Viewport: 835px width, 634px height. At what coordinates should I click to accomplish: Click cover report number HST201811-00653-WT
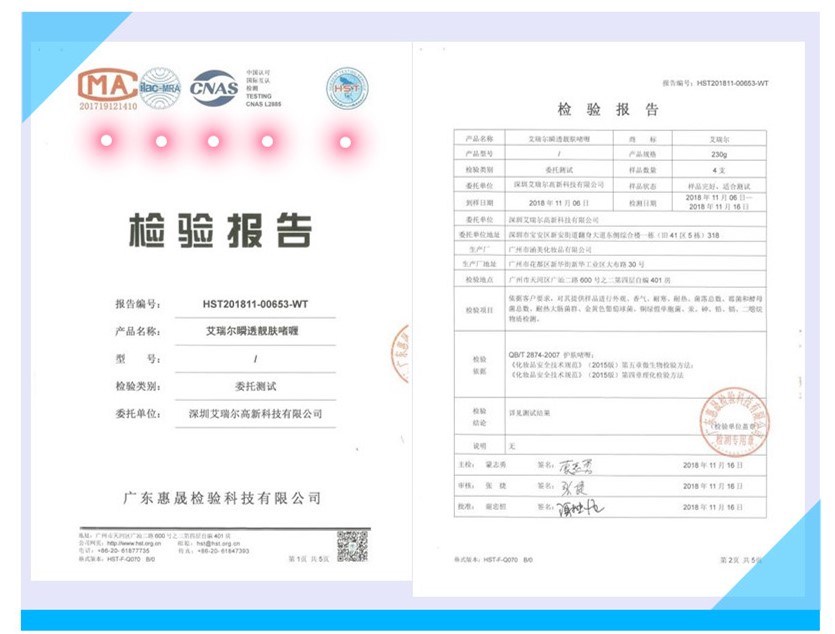tap(255, 304)
